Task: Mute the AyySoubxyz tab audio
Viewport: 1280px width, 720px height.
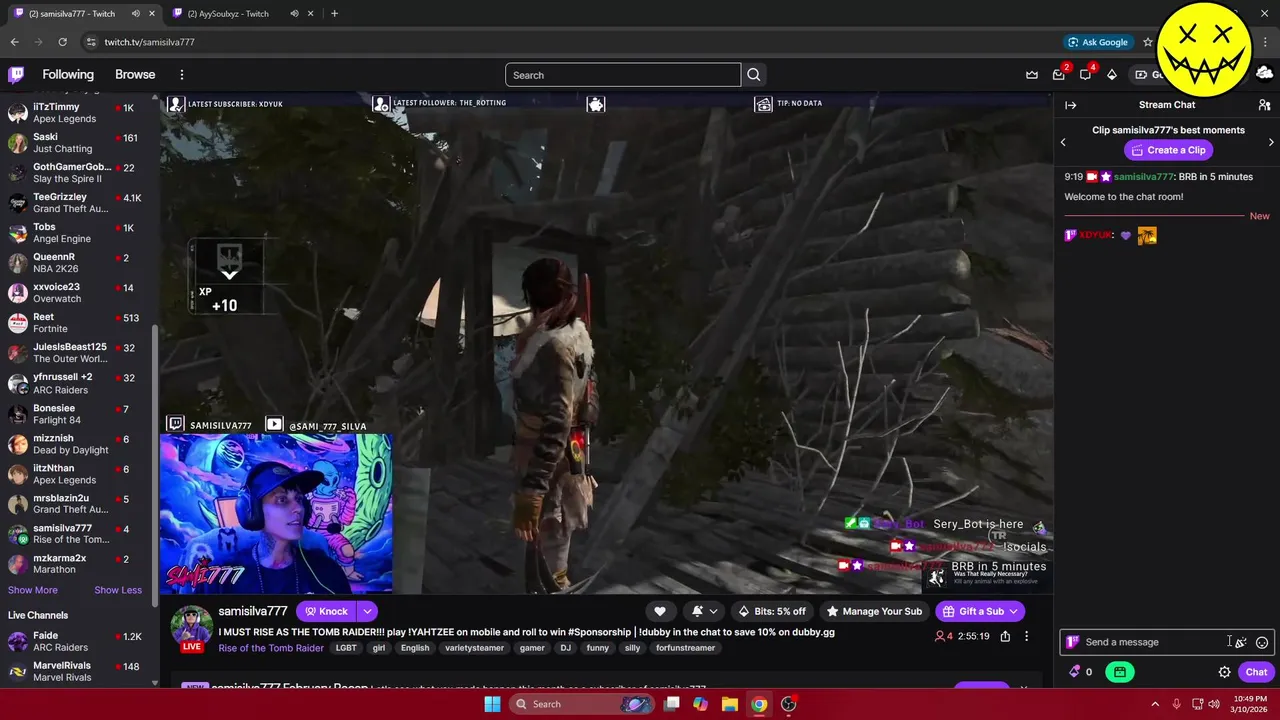Action: pos(294,14)
